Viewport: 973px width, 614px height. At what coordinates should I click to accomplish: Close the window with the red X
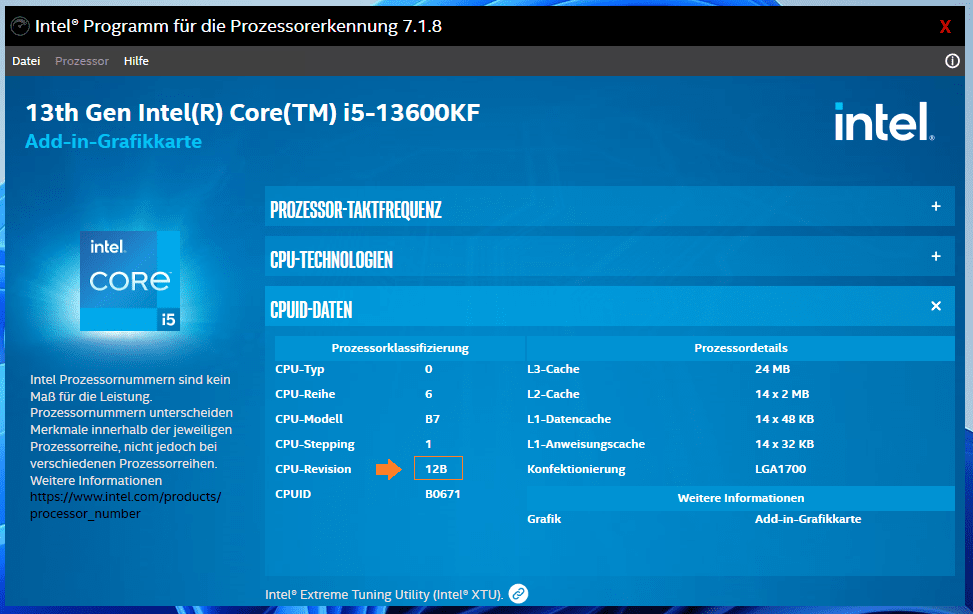(945, 27)
